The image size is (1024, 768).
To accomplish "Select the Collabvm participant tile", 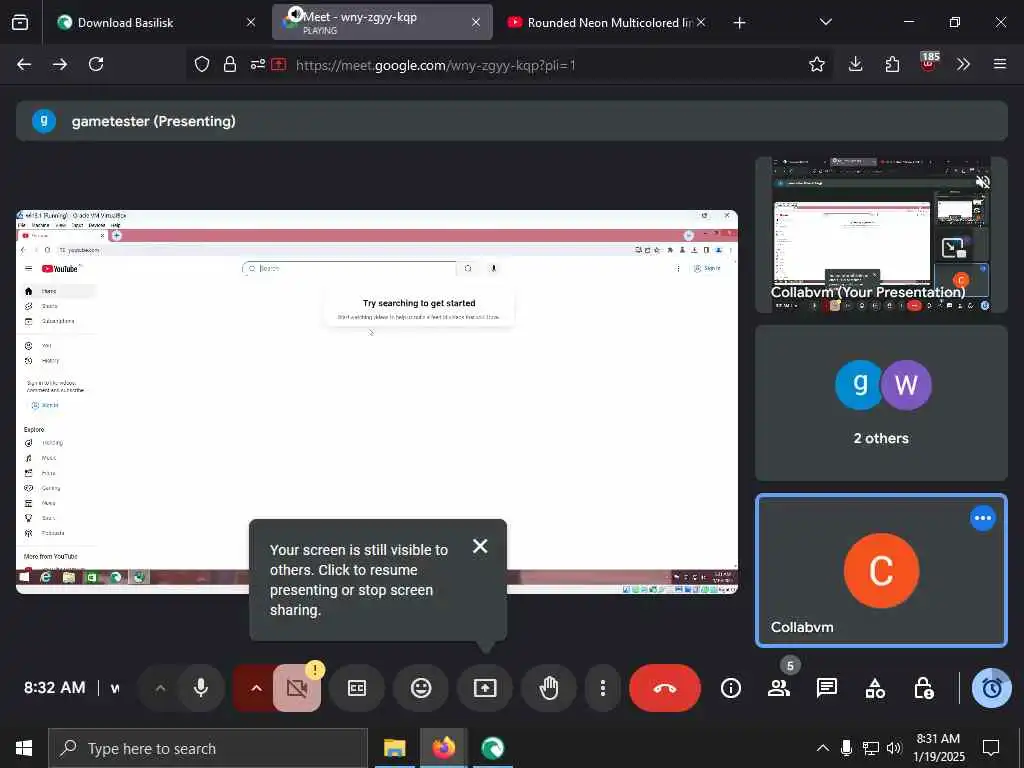I will pyautogui.click(x=881, y=570).
